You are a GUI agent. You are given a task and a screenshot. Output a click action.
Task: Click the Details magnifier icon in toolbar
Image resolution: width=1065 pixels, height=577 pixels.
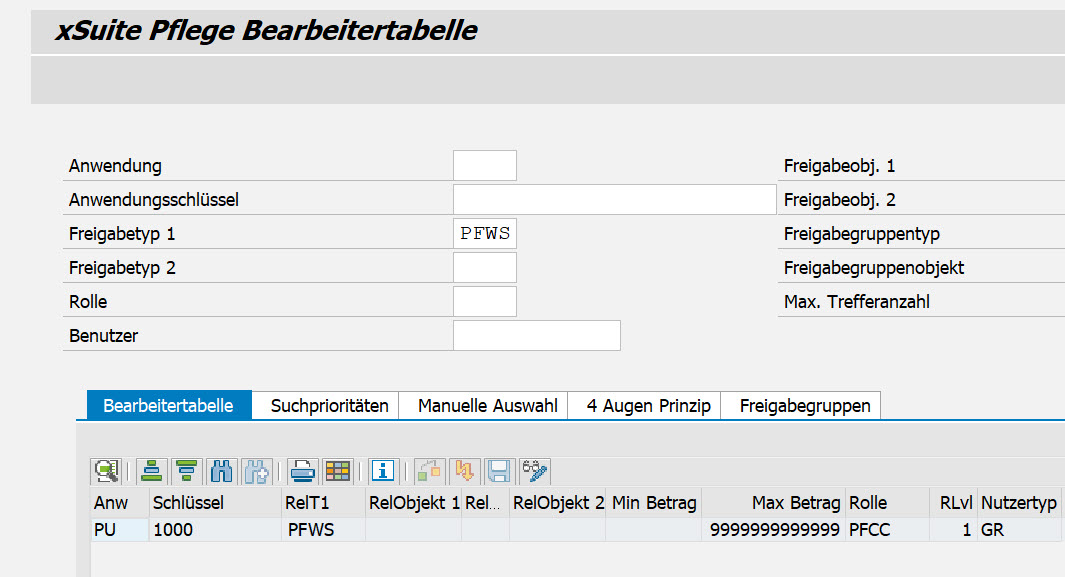pyautogui.click(x=105, y=470)
